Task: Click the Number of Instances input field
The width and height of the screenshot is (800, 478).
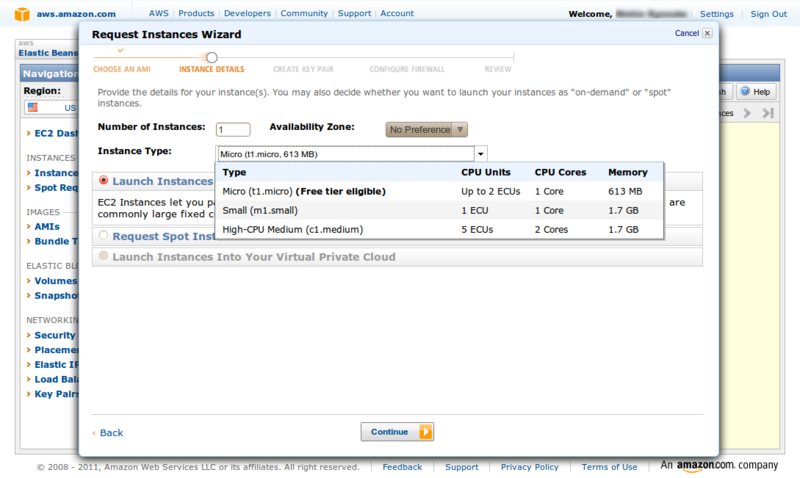Action: 233,130
